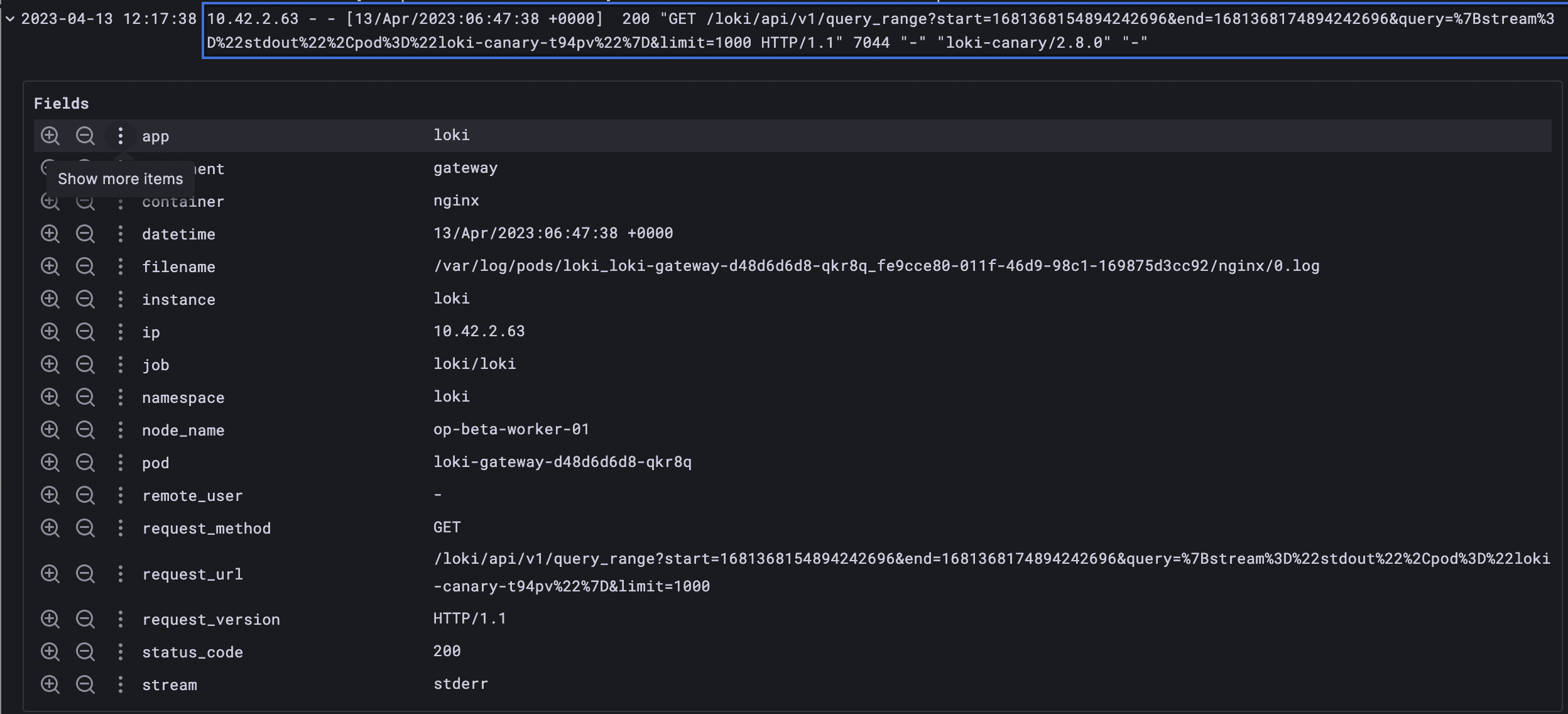This screenshot has width=1568, height=714.
Task: Filter for value on node_name field
Action: point(50,430)
